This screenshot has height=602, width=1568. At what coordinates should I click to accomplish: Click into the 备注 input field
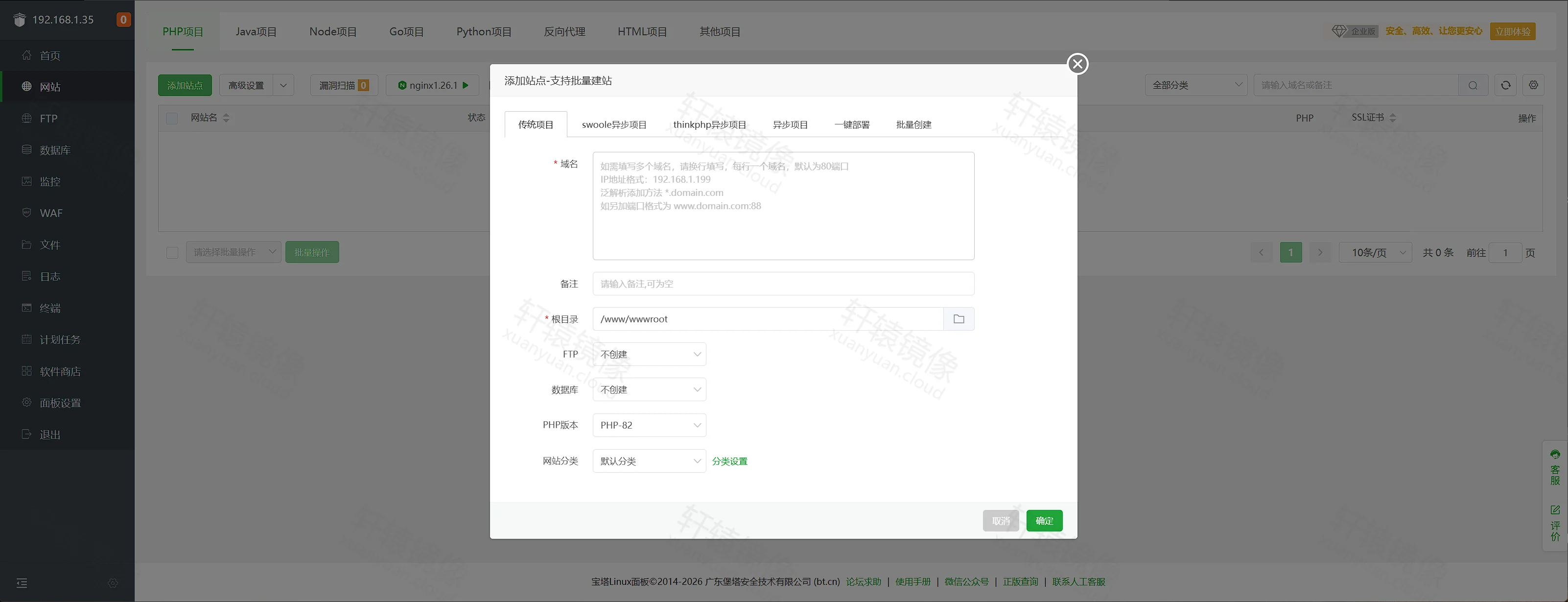783,284
